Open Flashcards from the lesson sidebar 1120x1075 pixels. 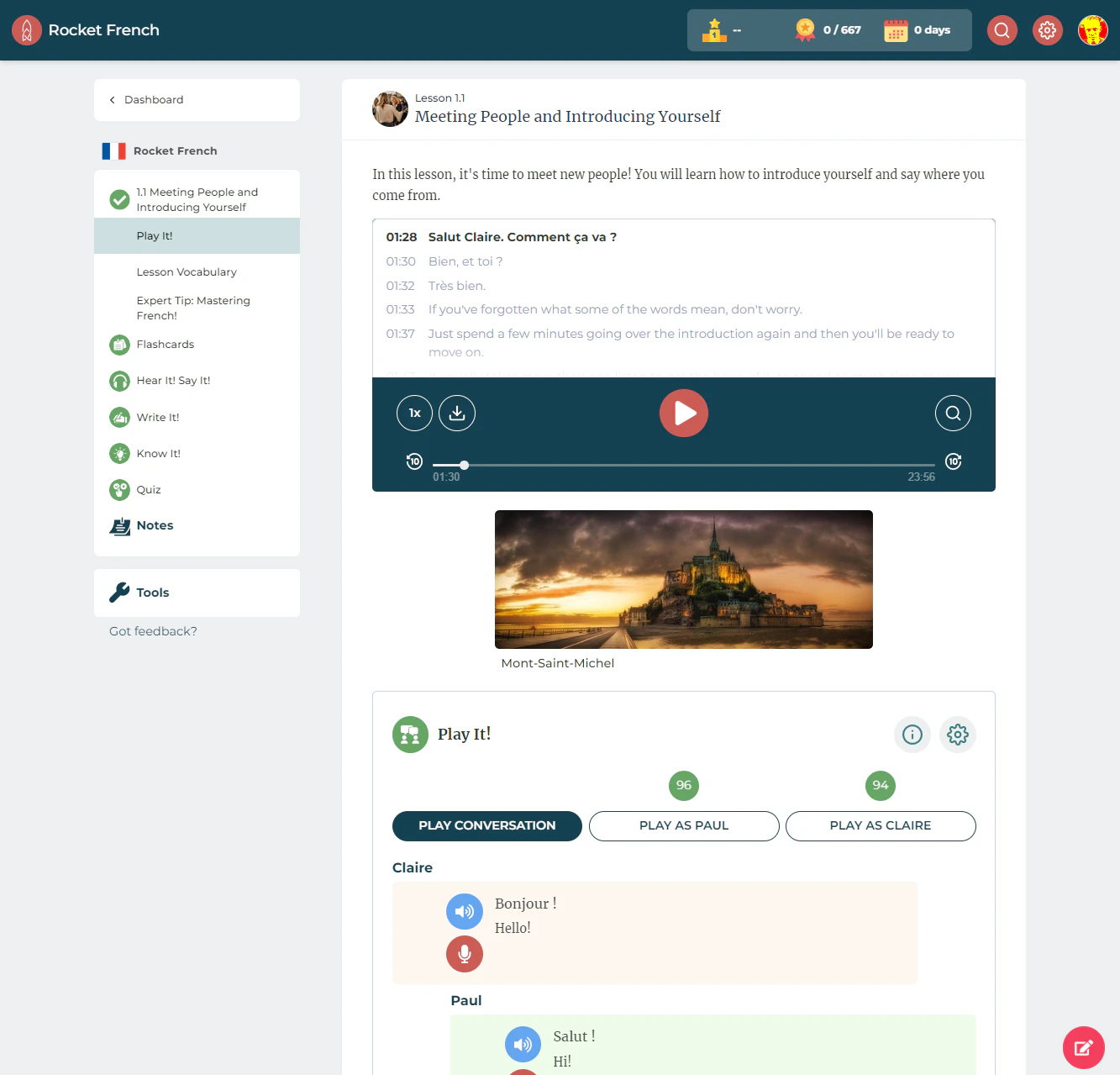[x=165, y=345]
